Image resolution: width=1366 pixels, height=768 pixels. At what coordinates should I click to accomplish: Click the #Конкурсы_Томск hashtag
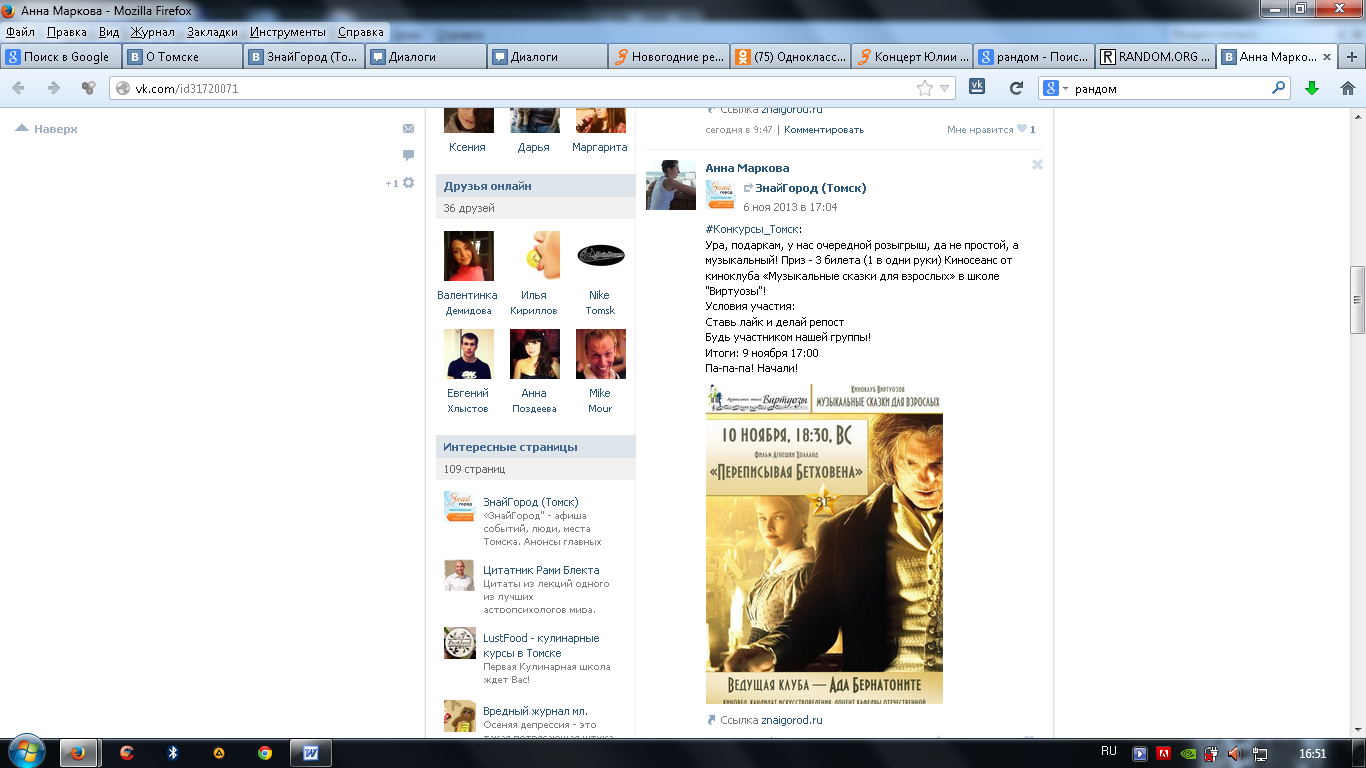[x=752, y=229]
